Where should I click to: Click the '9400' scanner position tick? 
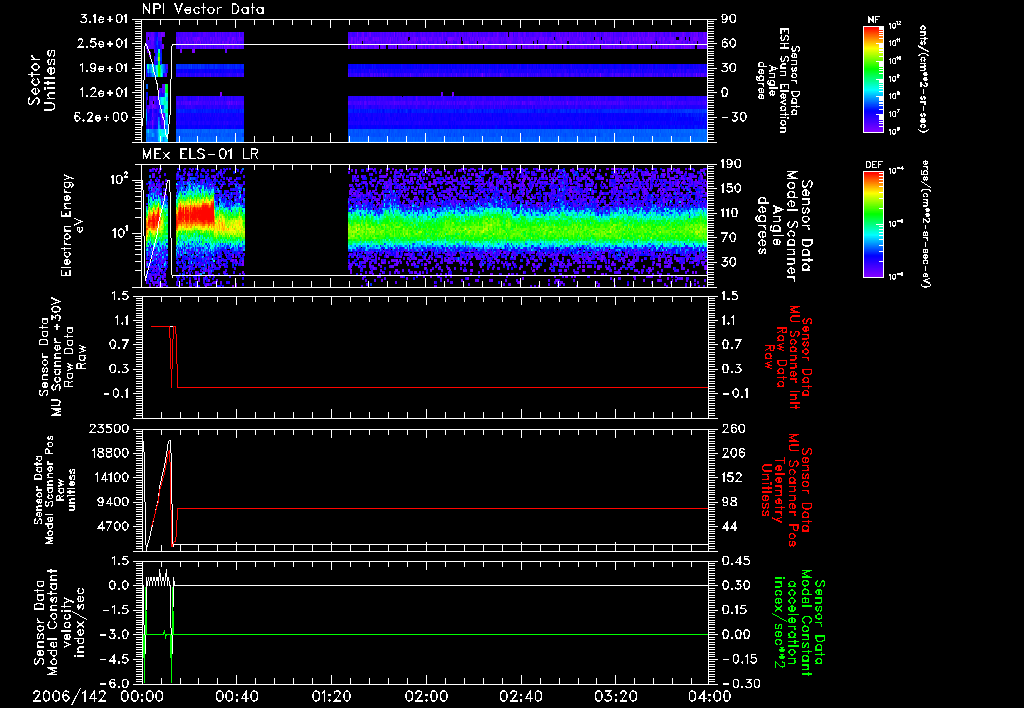(113, 502)
